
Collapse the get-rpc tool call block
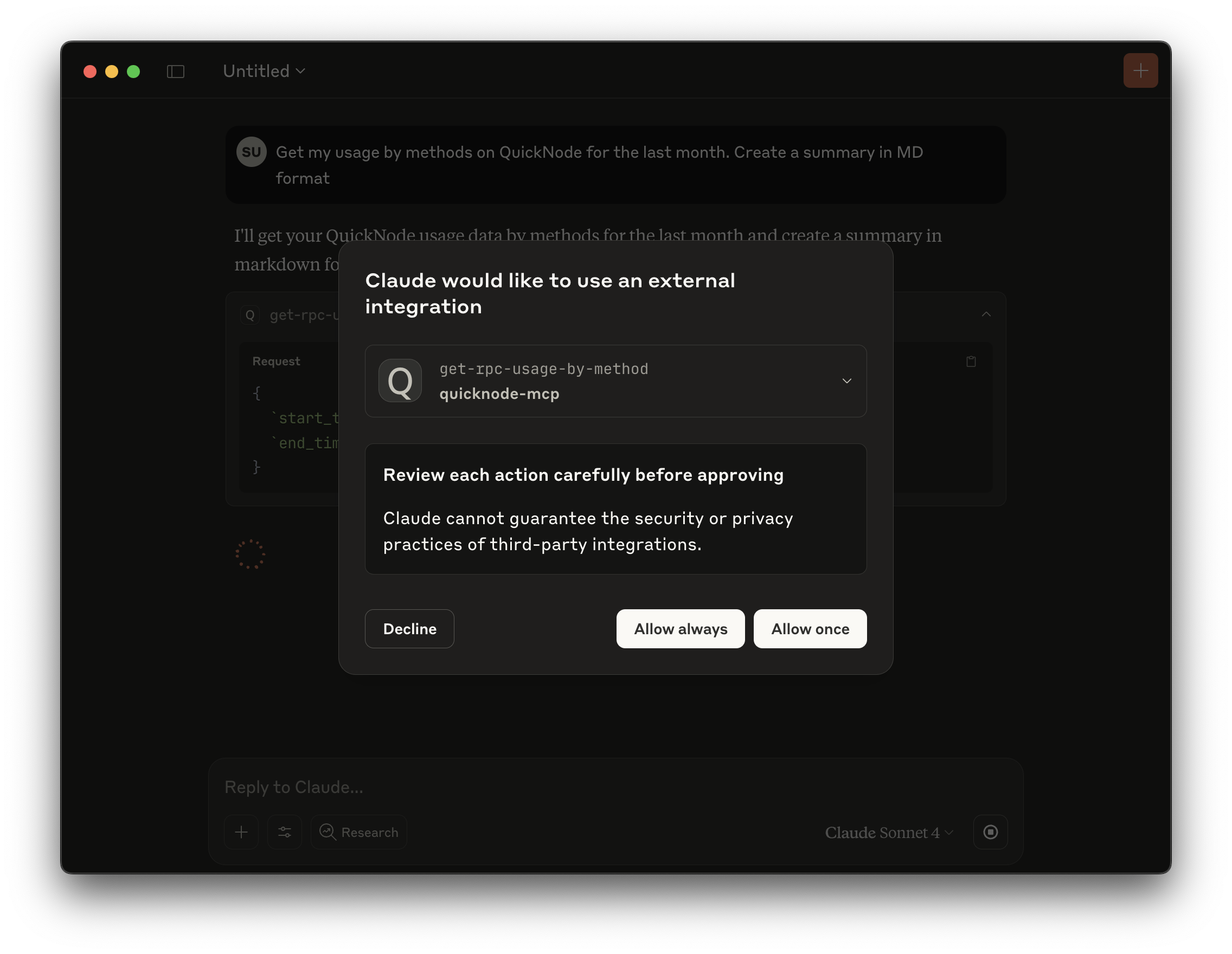[985, 314]
